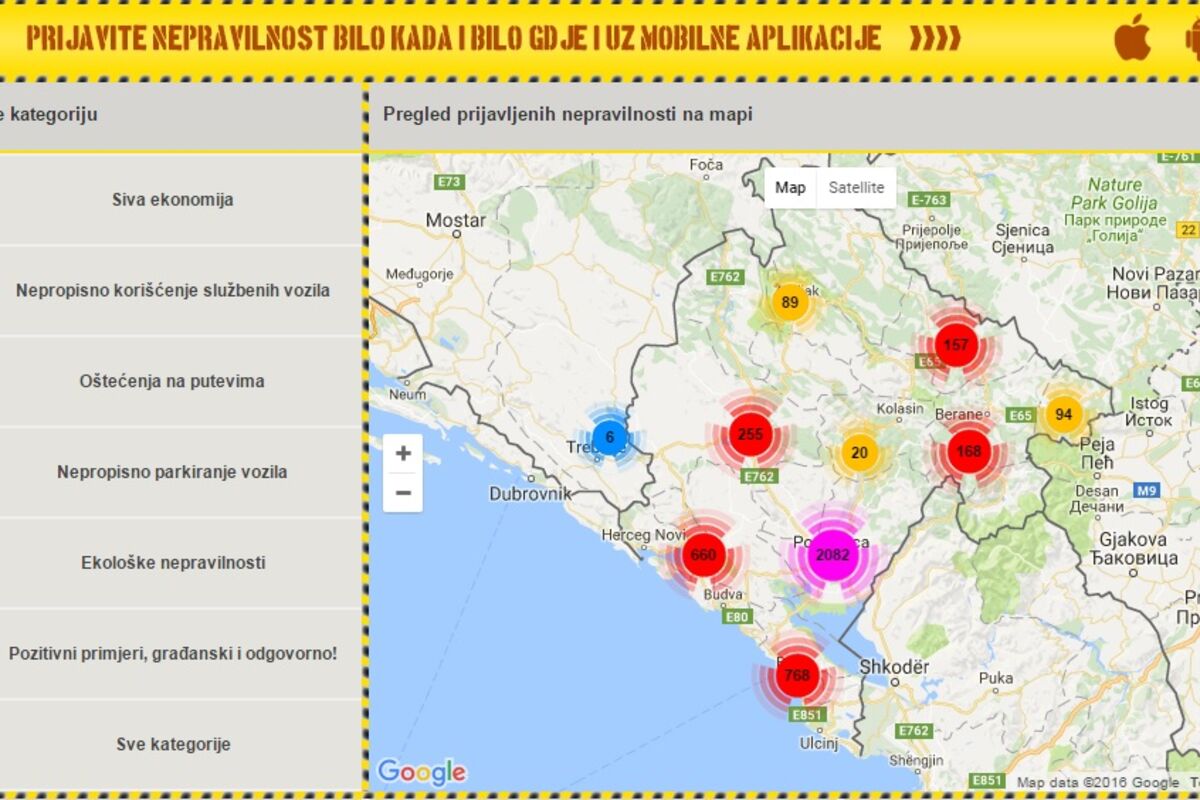
Task: Open the Apple iOS app icon
Action: 1132,38
